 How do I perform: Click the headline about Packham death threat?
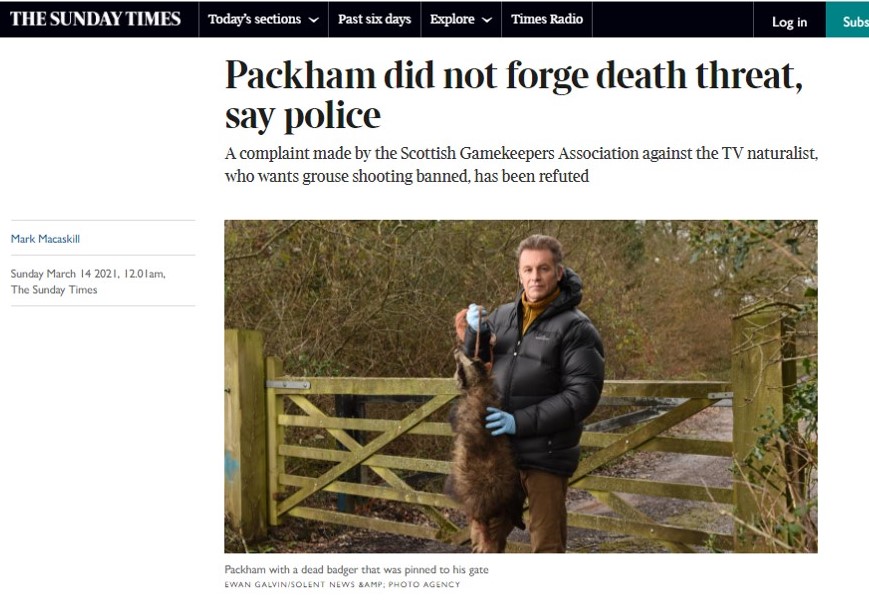point(514,94)
